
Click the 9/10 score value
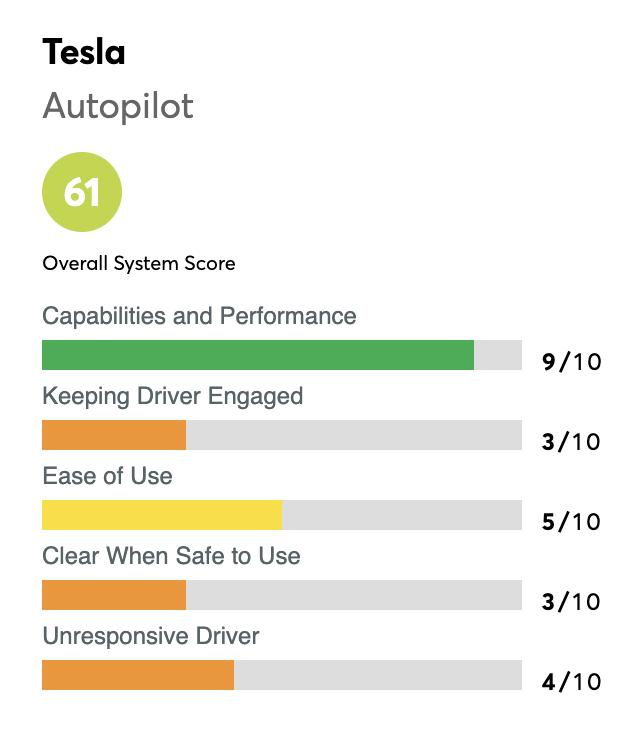coord(571,361)
